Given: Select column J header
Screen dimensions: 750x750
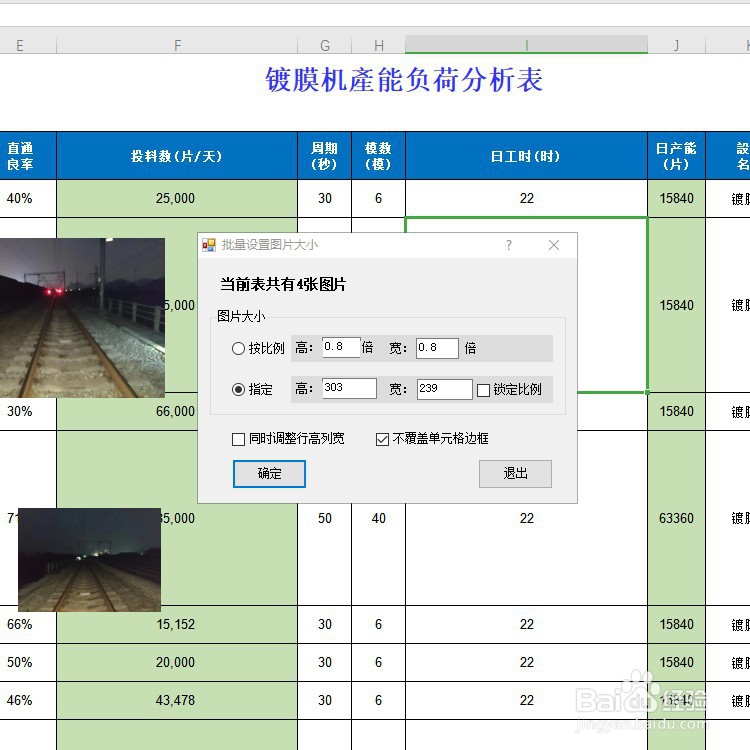Looking at the screenshot, I should click(676, 45).
